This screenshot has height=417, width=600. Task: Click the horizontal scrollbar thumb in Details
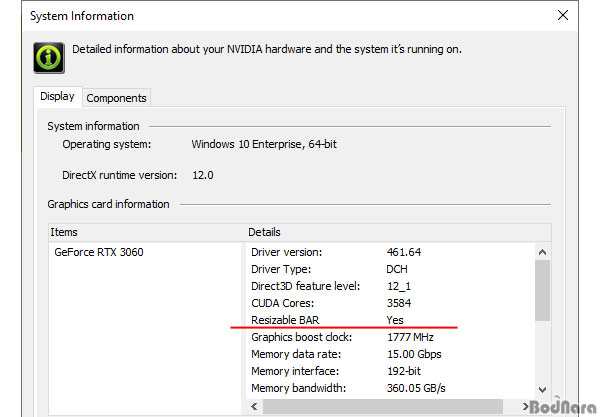tap(383, 406)
